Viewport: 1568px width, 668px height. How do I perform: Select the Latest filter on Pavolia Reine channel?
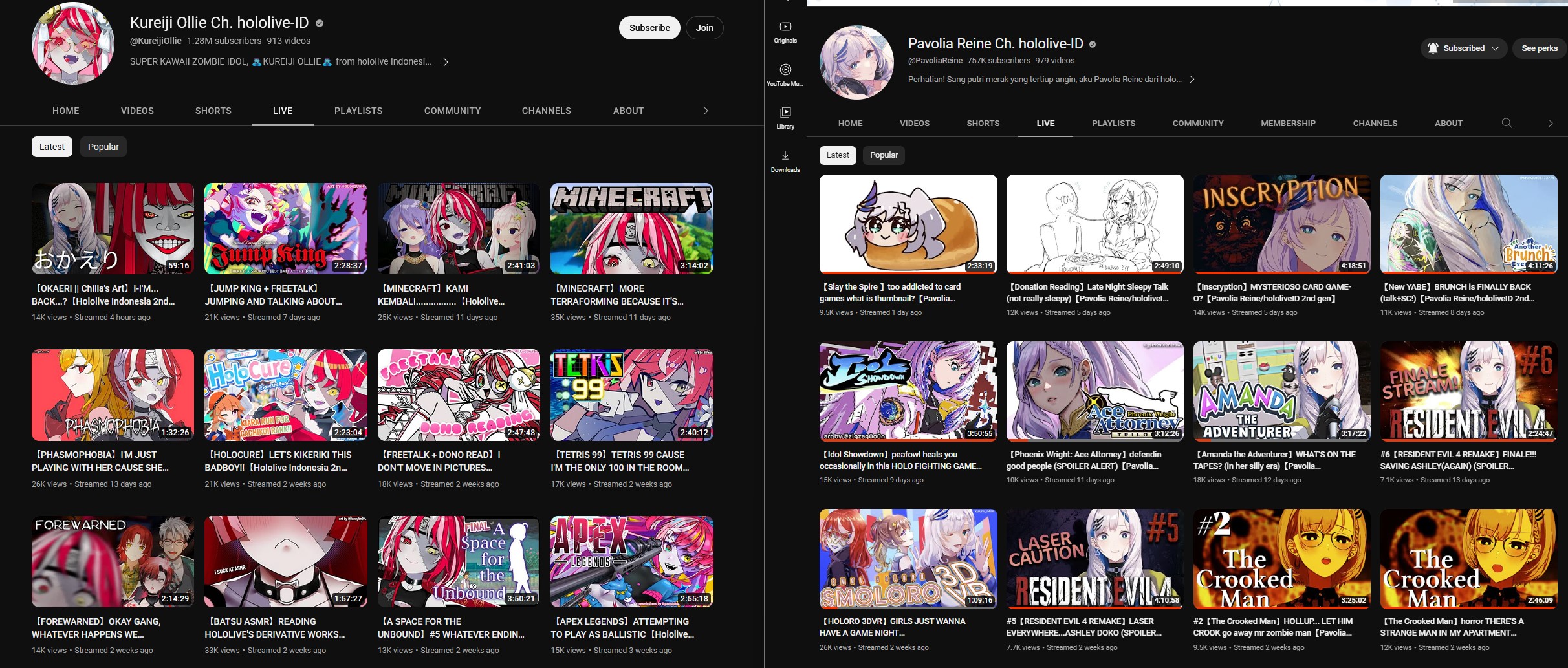pos(838,155)
